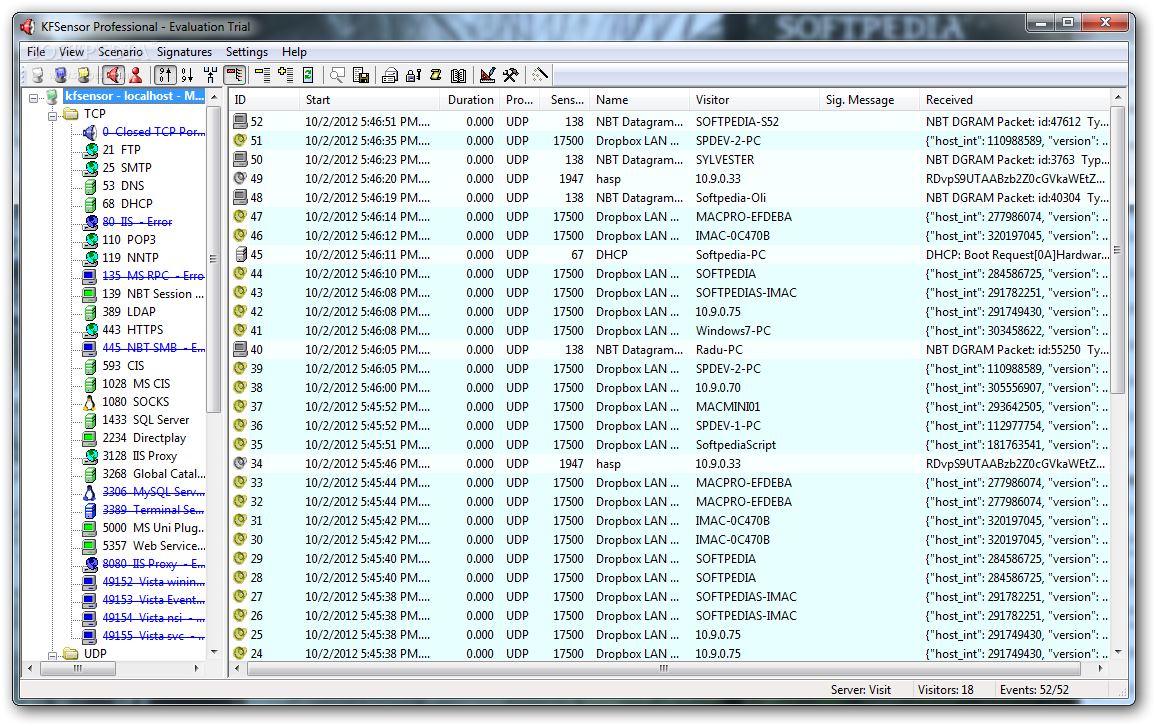Click the open book help icon
This screenshot has height=726, width=1156.
pos(459,75)
